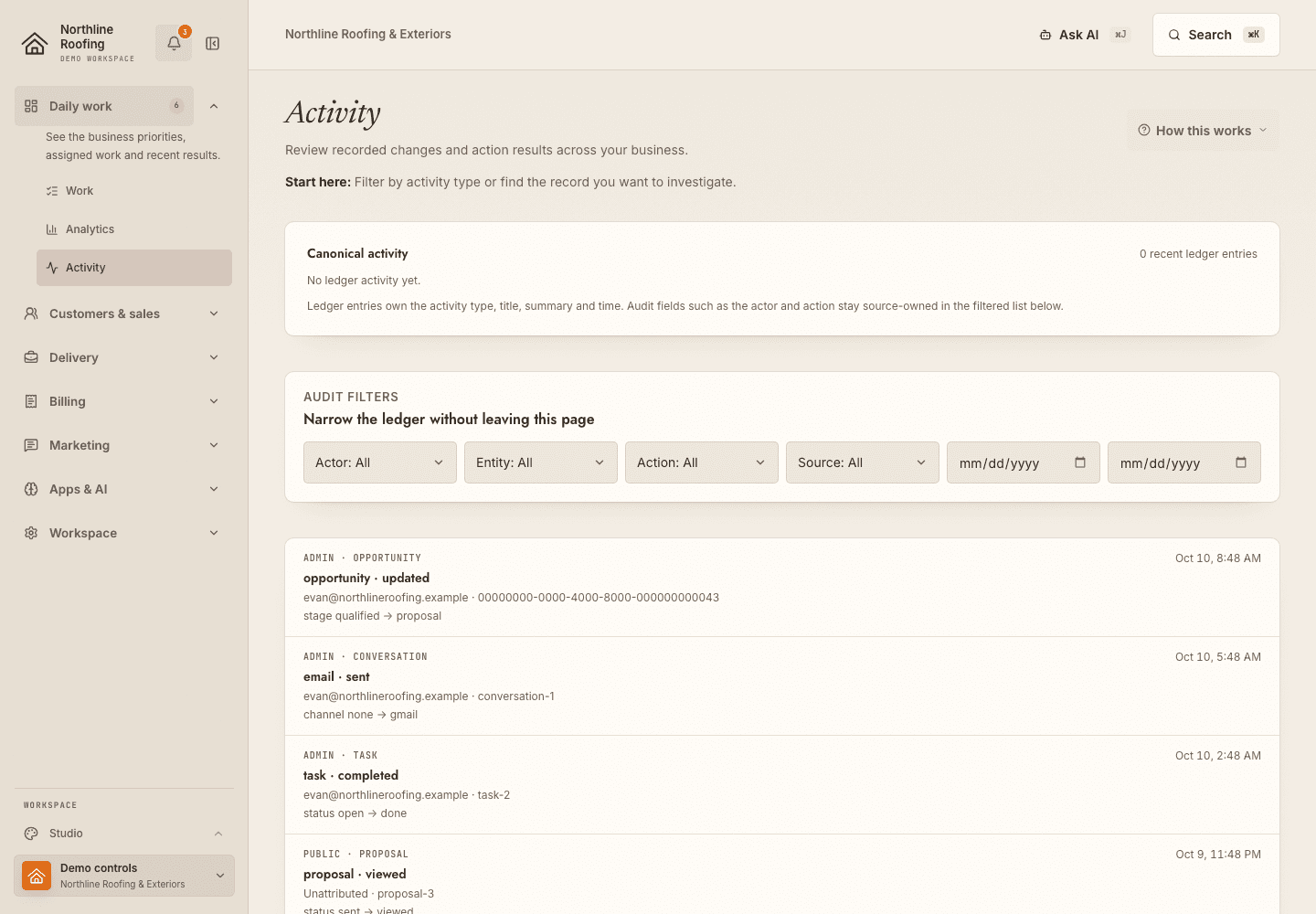The image size is (1316, 914).
Task: Expand the Delivery section
Action: coord(122,357)
